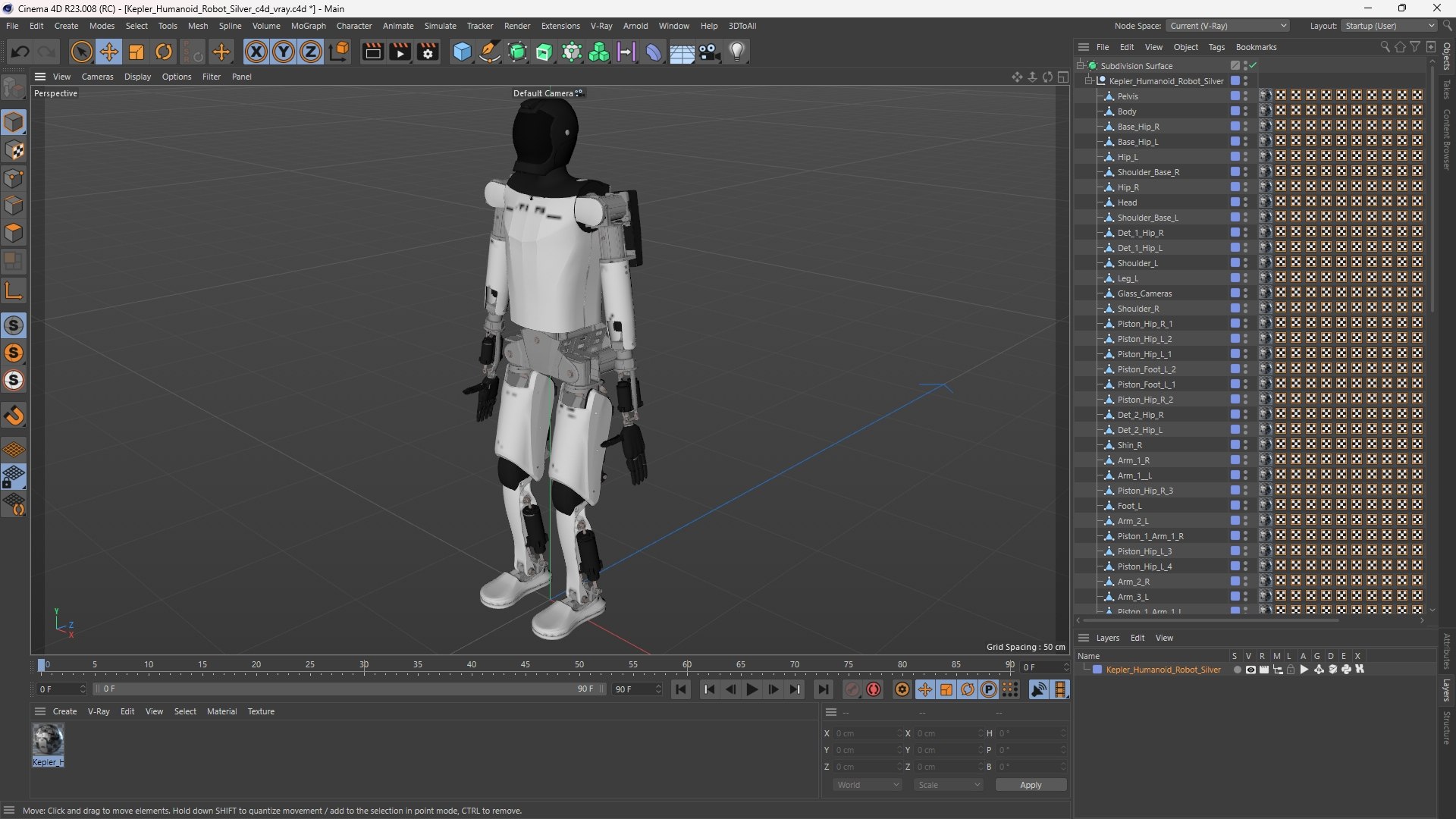Toggle Subdivision Surface enable checkmark
1456x819 pixels.
1254,65
